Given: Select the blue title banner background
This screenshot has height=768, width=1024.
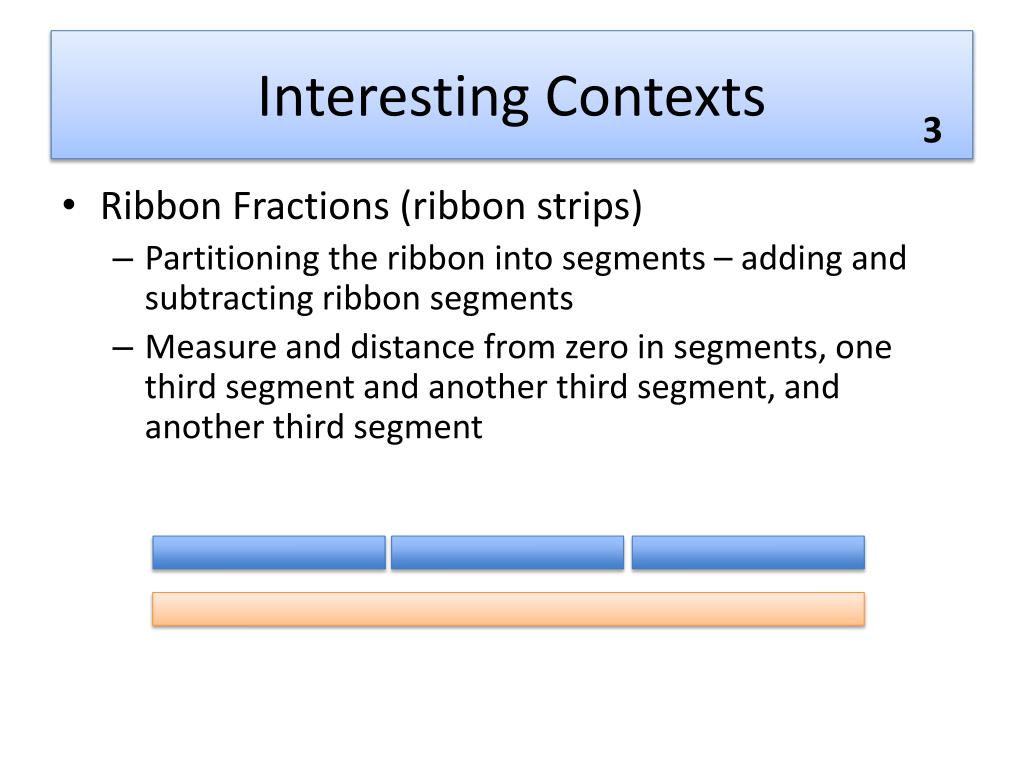Looking at the screenshot, I should 511,94.
